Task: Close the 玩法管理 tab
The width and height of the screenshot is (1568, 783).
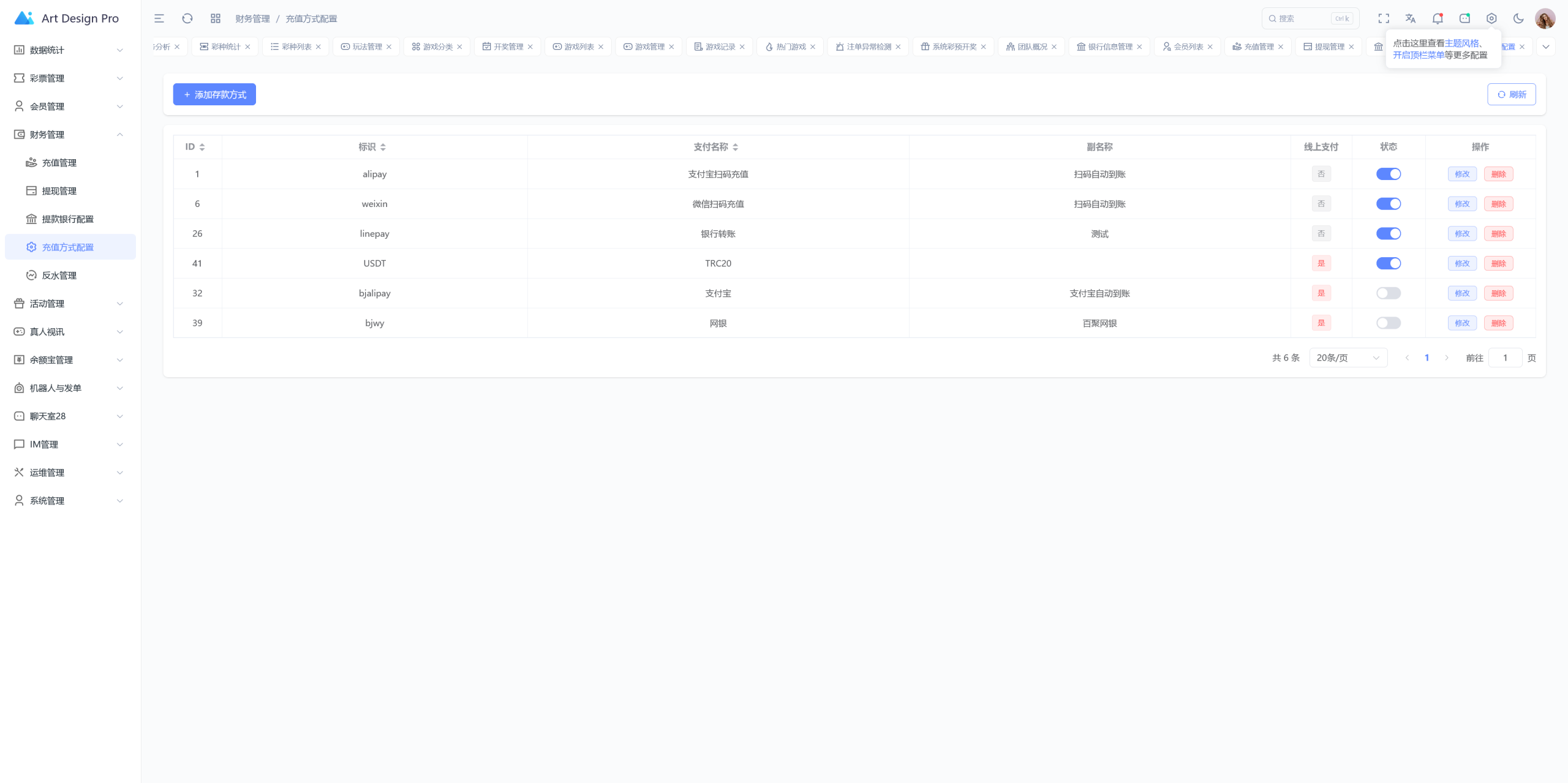Action: [x=389, y=47]
